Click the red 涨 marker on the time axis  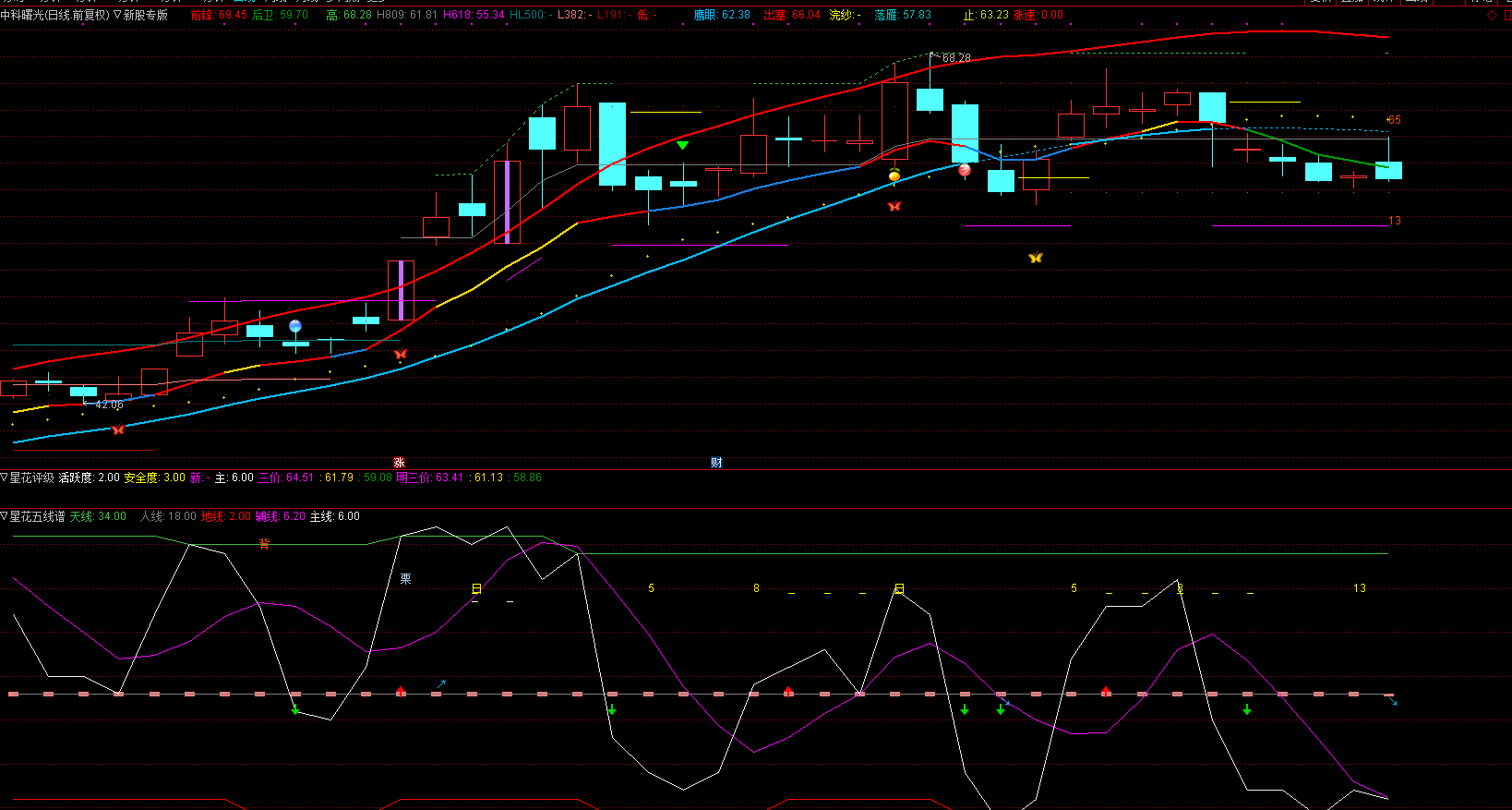click(399, 463)
